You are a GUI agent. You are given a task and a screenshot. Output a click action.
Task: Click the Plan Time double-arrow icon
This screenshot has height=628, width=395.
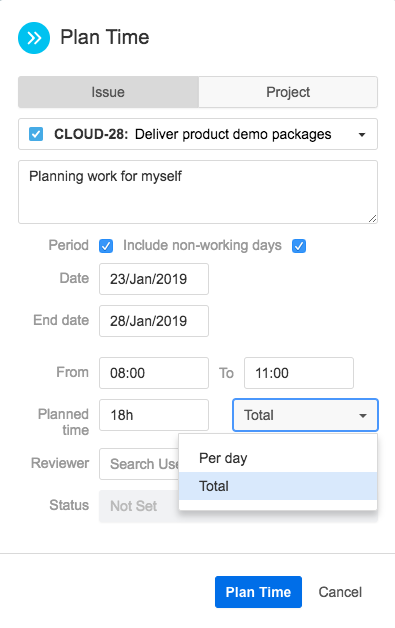coord(34,38)
